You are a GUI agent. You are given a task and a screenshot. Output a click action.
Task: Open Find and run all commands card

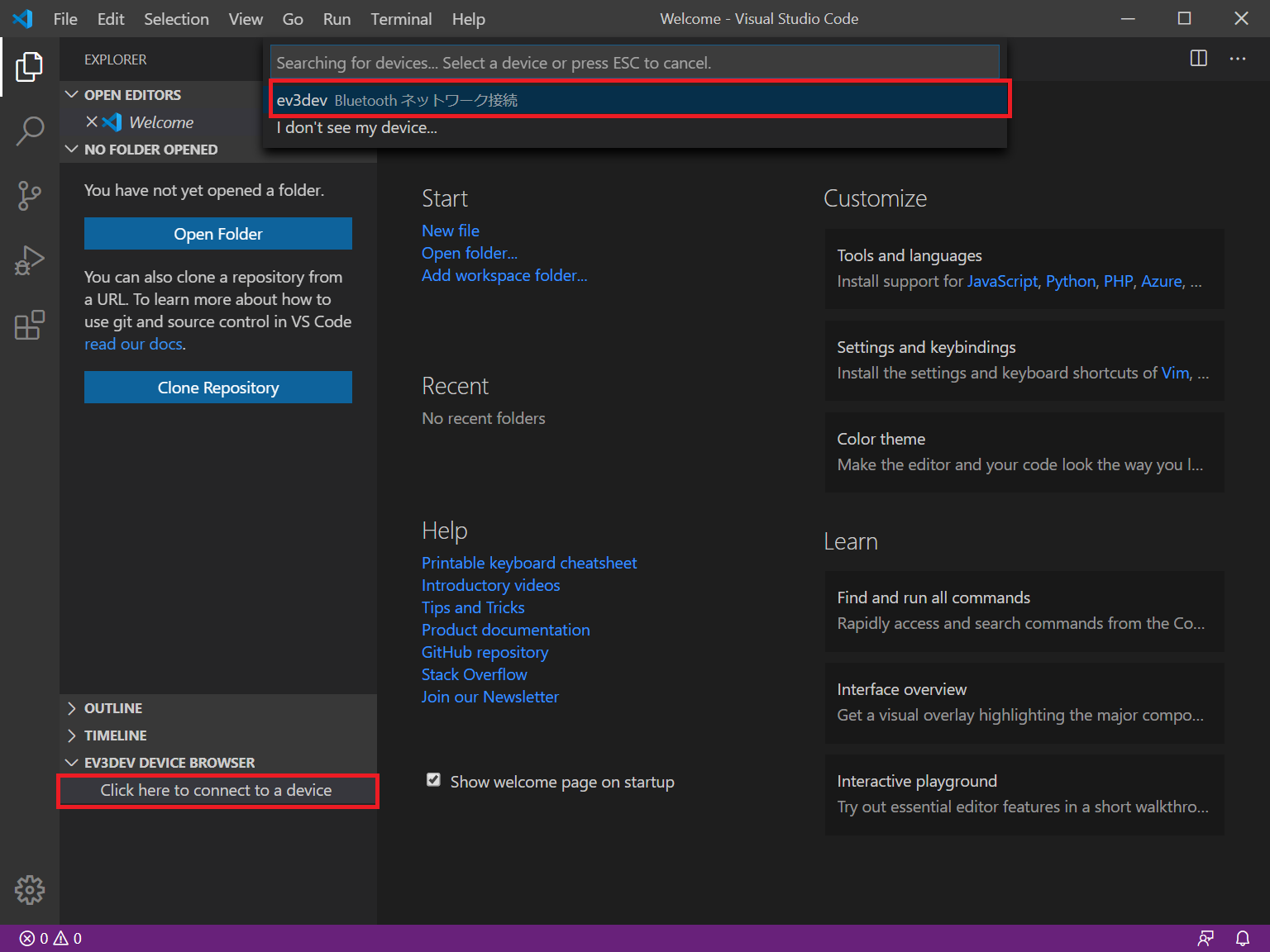tap(1024, 611)
